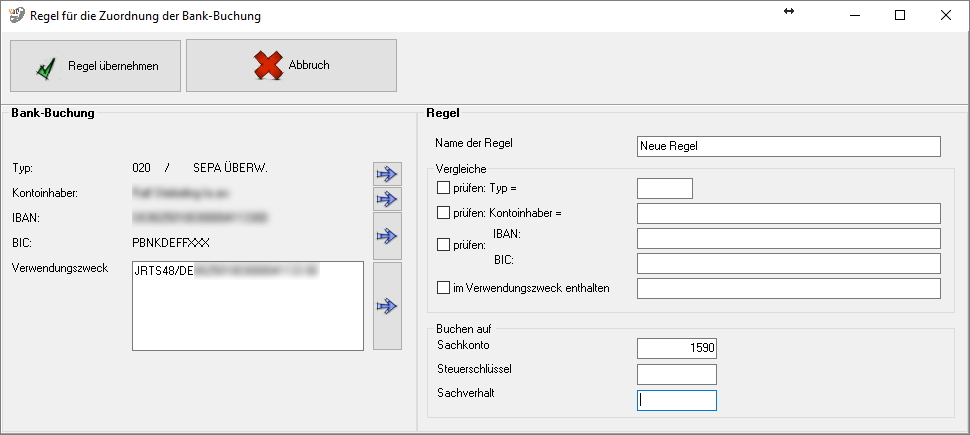Click the arrow button next to Typ row
Screen dimensions: 970x435
386,174
